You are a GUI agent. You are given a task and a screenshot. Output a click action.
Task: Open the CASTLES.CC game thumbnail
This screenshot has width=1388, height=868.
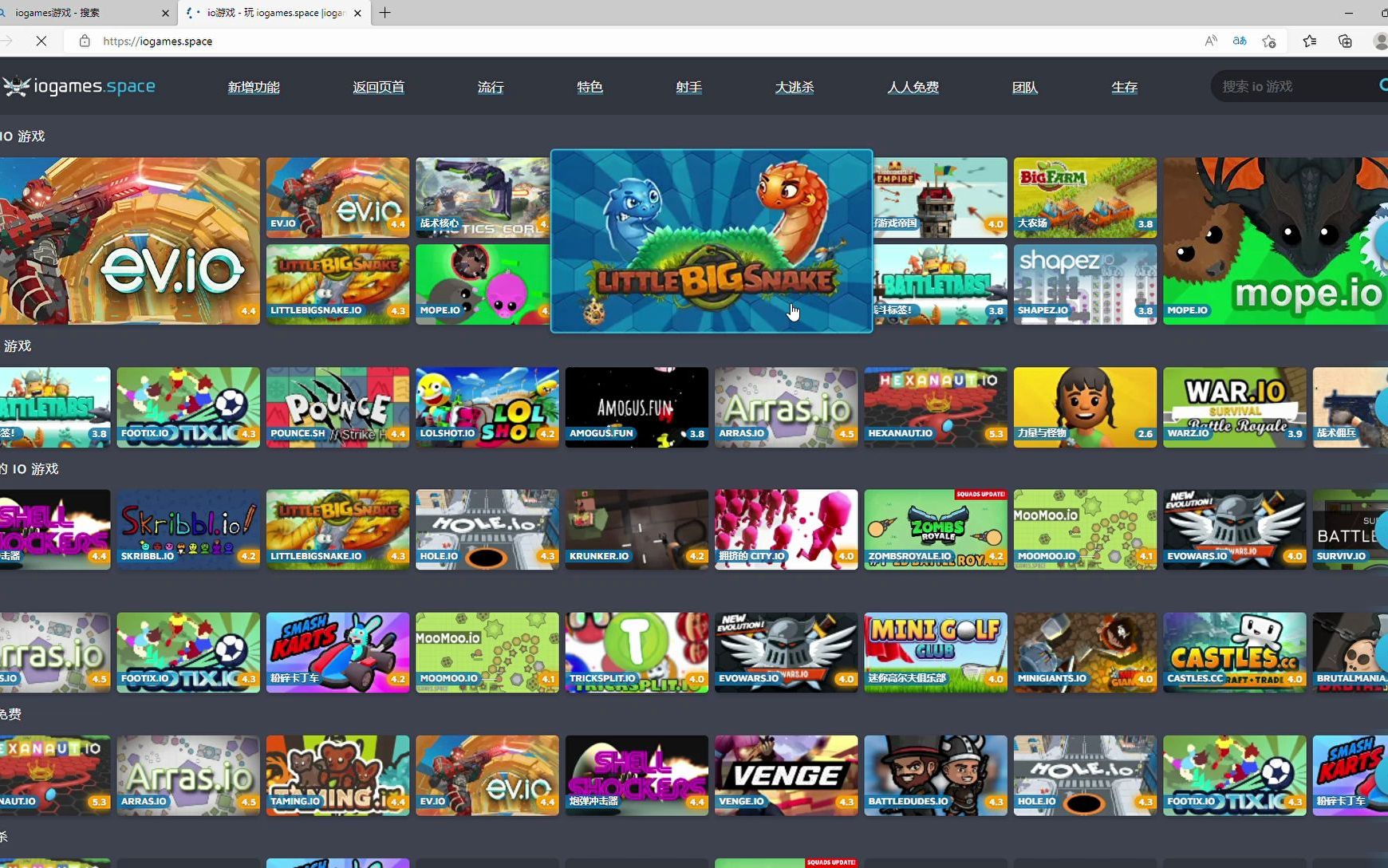1235,653
